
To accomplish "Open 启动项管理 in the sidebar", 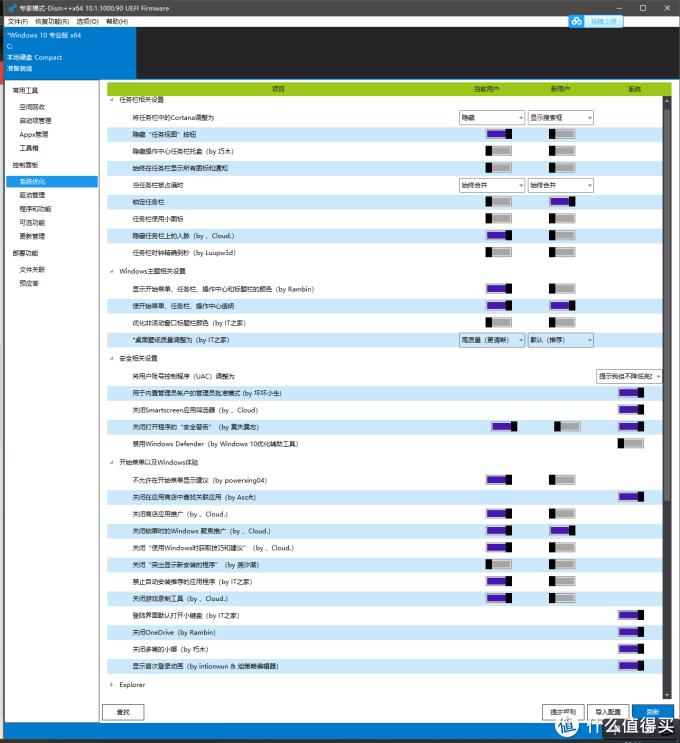I will (x=35, y=121).
